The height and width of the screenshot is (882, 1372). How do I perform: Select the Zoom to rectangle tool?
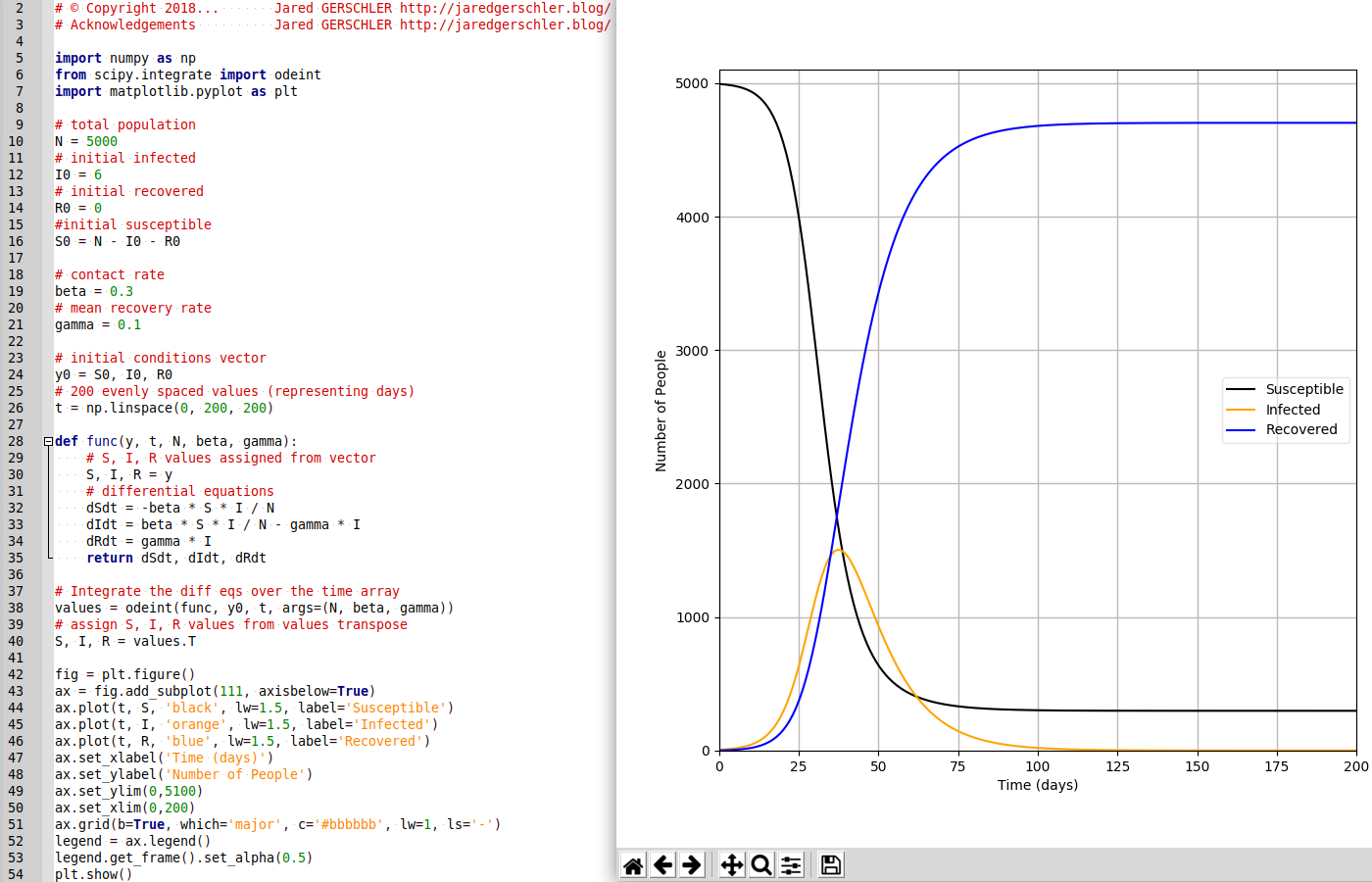pyautogui.click(x=761, y=864)
